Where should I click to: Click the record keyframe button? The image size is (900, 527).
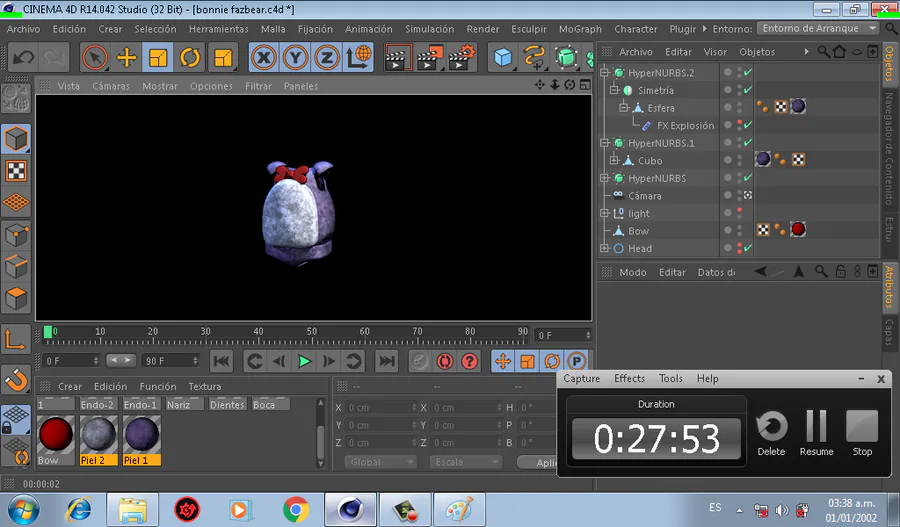click(420, 361)
